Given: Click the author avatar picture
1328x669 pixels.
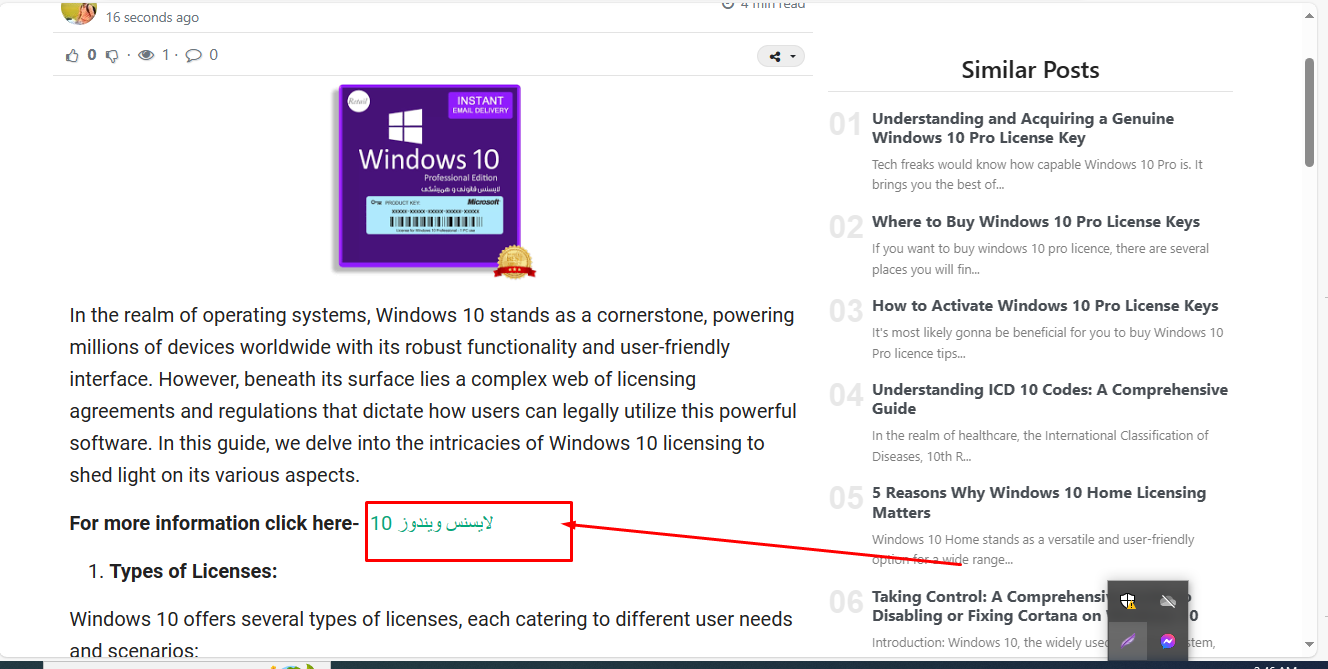Looking at the screenshot, I should (79, 11).
